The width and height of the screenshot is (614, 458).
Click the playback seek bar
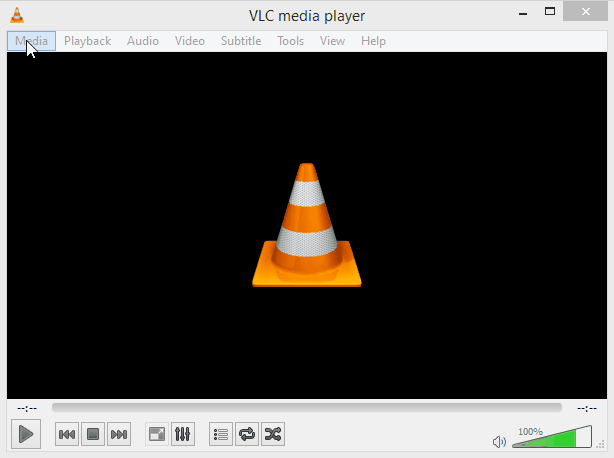tap(307, 408)
